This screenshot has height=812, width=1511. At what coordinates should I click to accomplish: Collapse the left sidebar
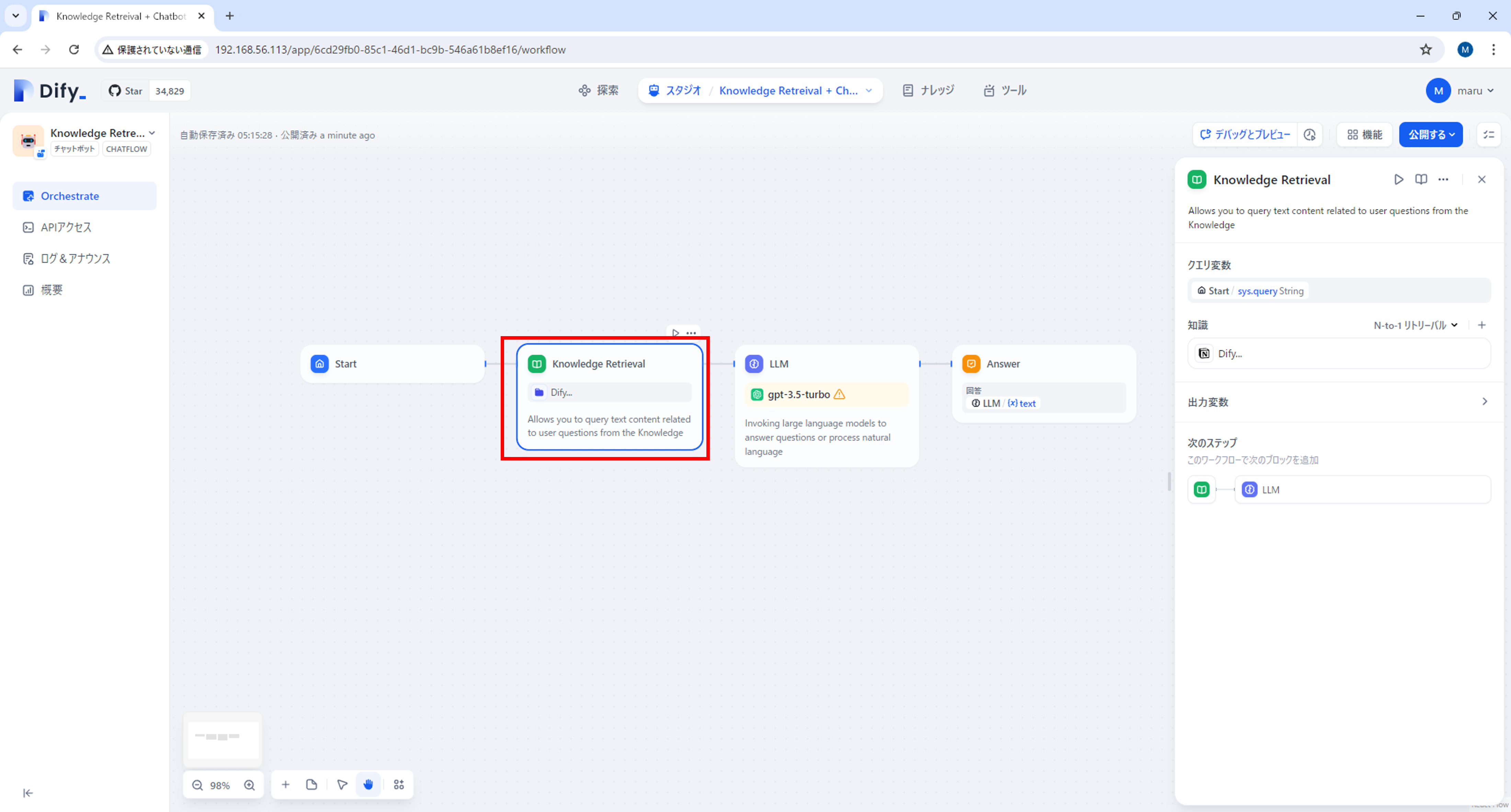coord(27,793)
